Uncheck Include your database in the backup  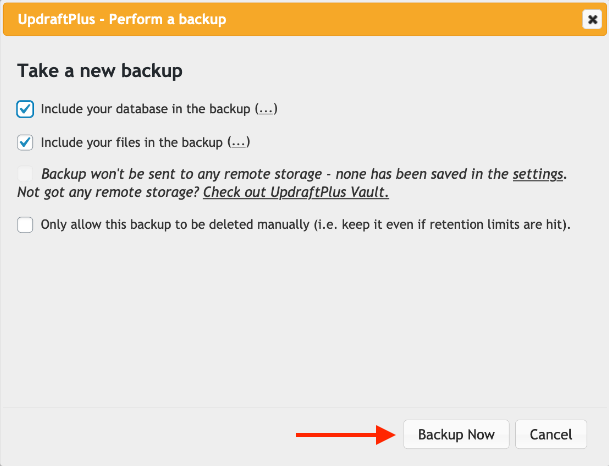pyautogui.click(x=26, y=109)
